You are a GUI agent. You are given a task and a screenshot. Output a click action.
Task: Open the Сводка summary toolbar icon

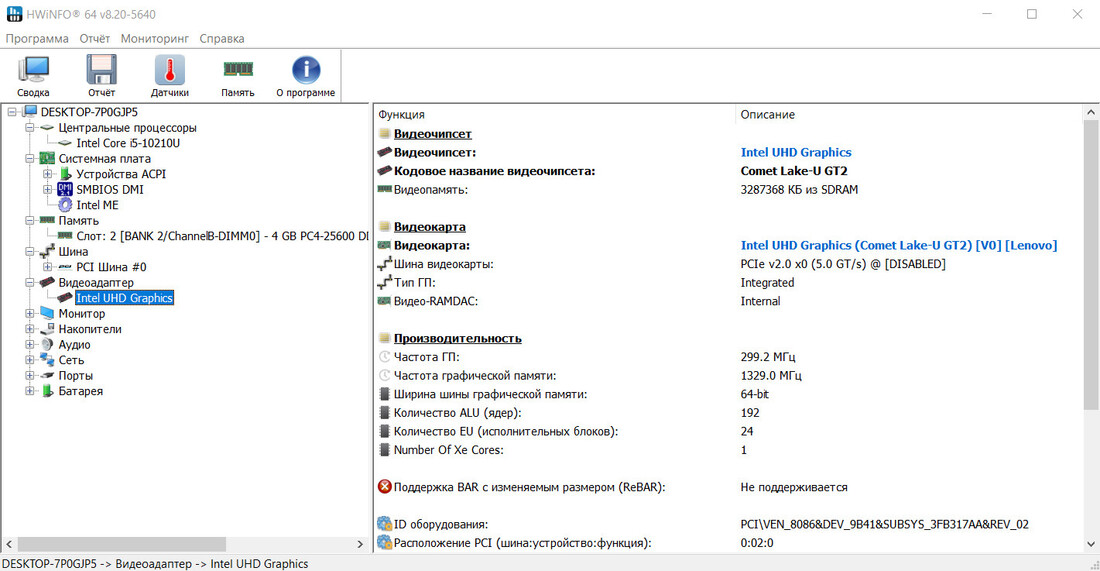(33, 76)
